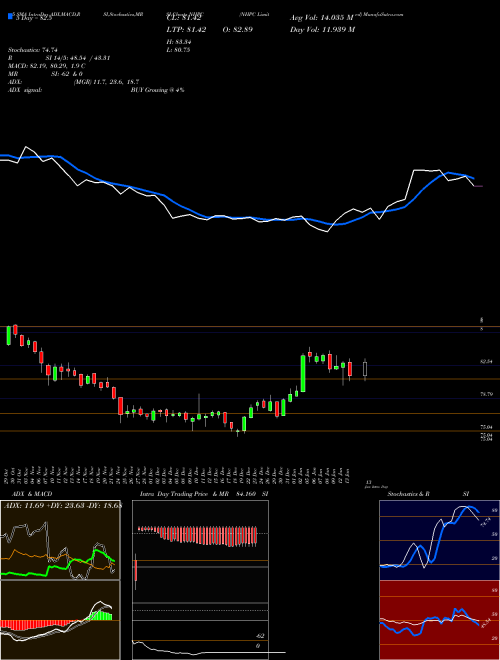Click the MACD: 82.19, 80.29 line

pos(47,66)
